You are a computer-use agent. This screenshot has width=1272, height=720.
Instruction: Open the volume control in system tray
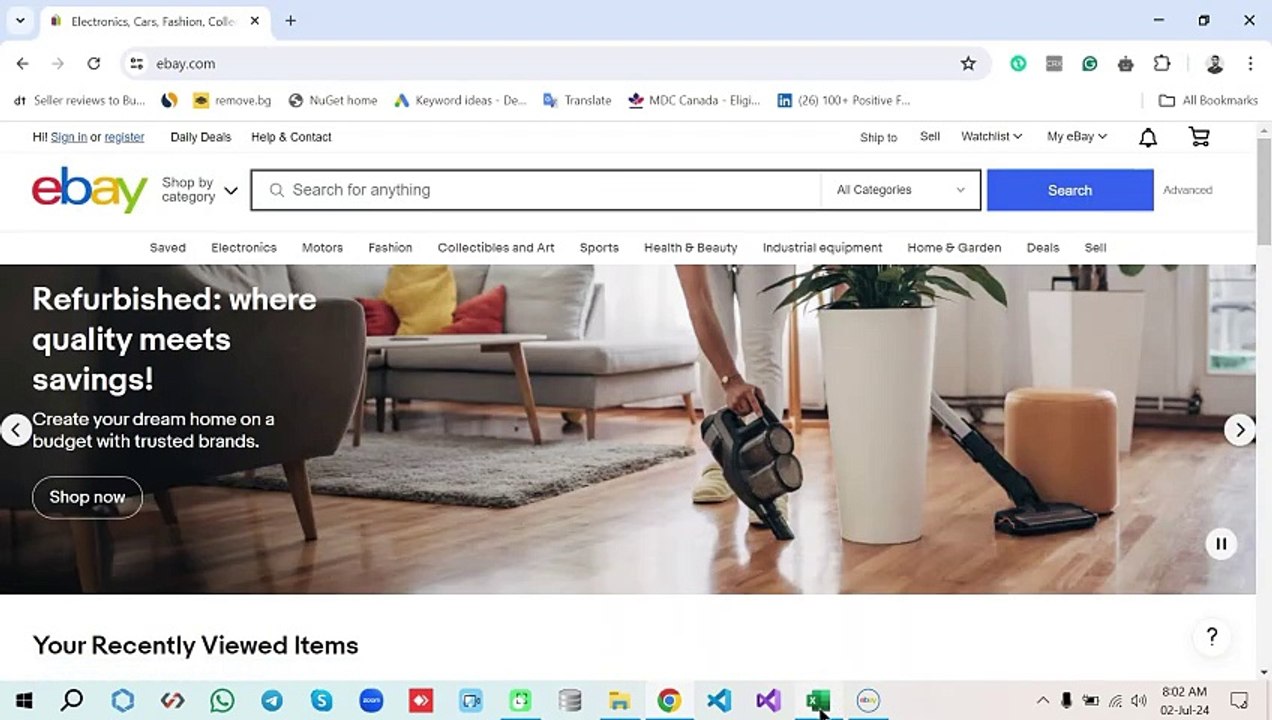click(1138, 700)
